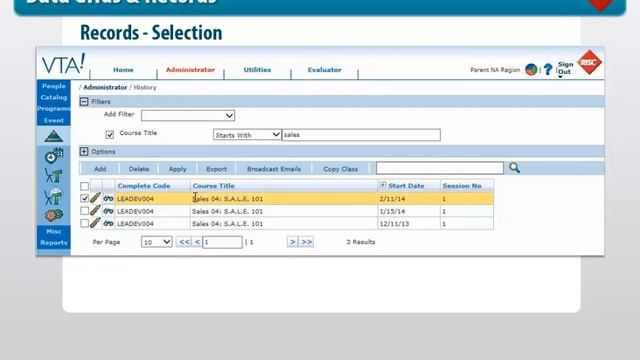Click the Administrator breadcrumb link
The width and height of the screenshot is (640, 360).
105,87
